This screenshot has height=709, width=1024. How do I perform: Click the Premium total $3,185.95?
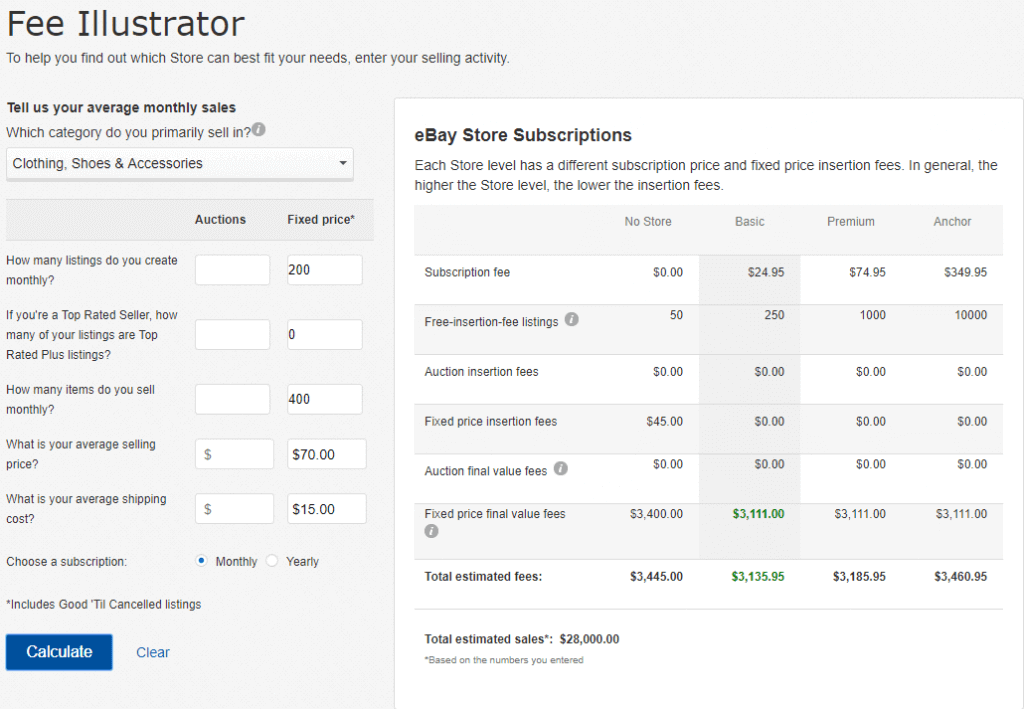(859, 576)
